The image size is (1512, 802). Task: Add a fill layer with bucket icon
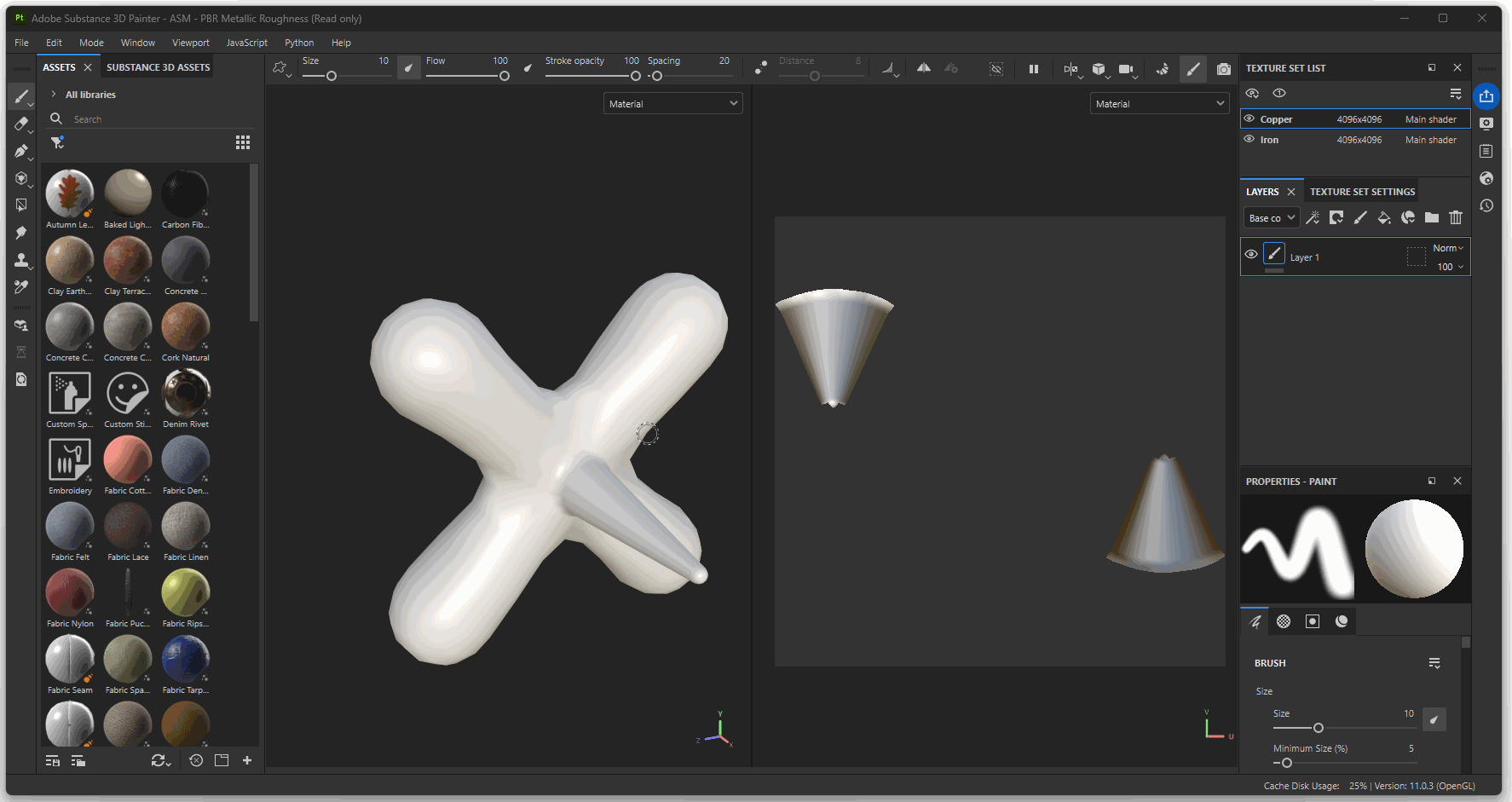[1384, 218]
